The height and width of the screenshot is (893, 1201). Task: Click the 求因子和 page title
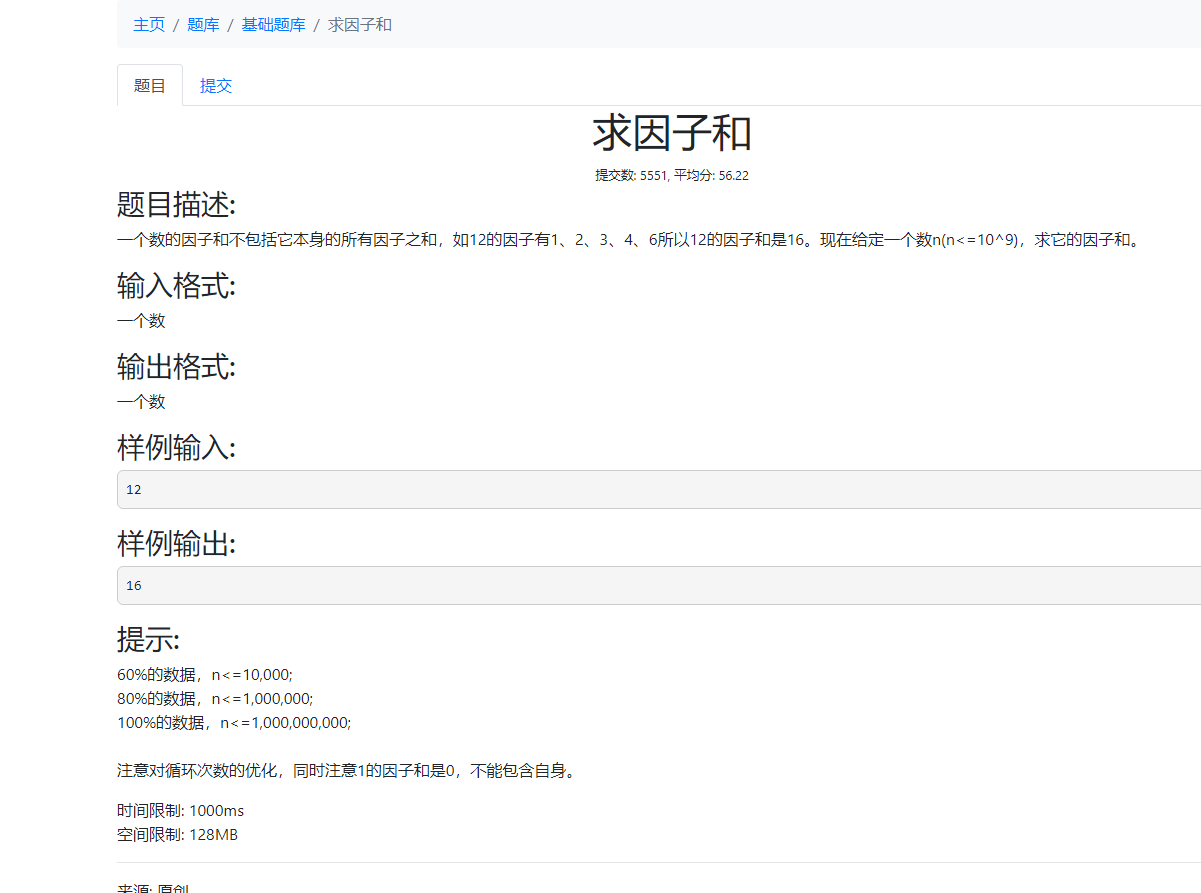tap(672, 133)
